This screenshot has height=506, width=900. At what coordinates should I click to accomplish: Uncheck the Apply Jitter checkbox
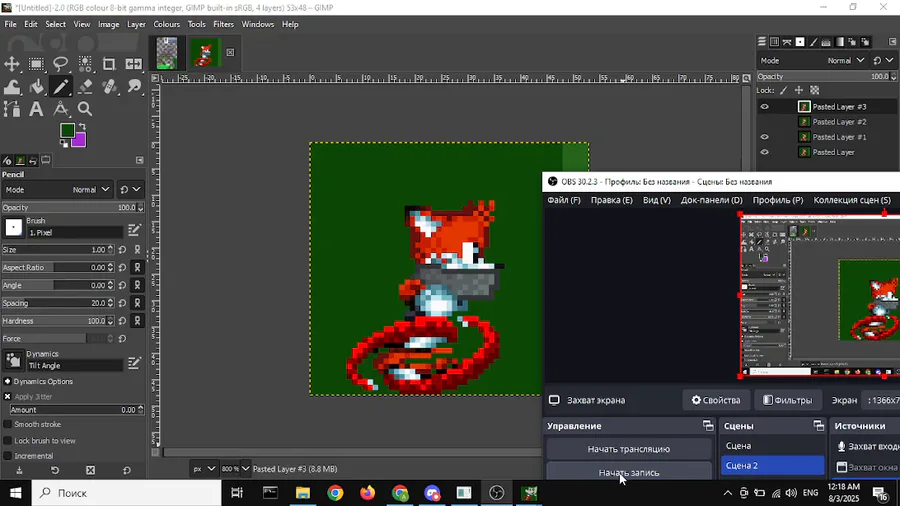(x=7, y=396)
